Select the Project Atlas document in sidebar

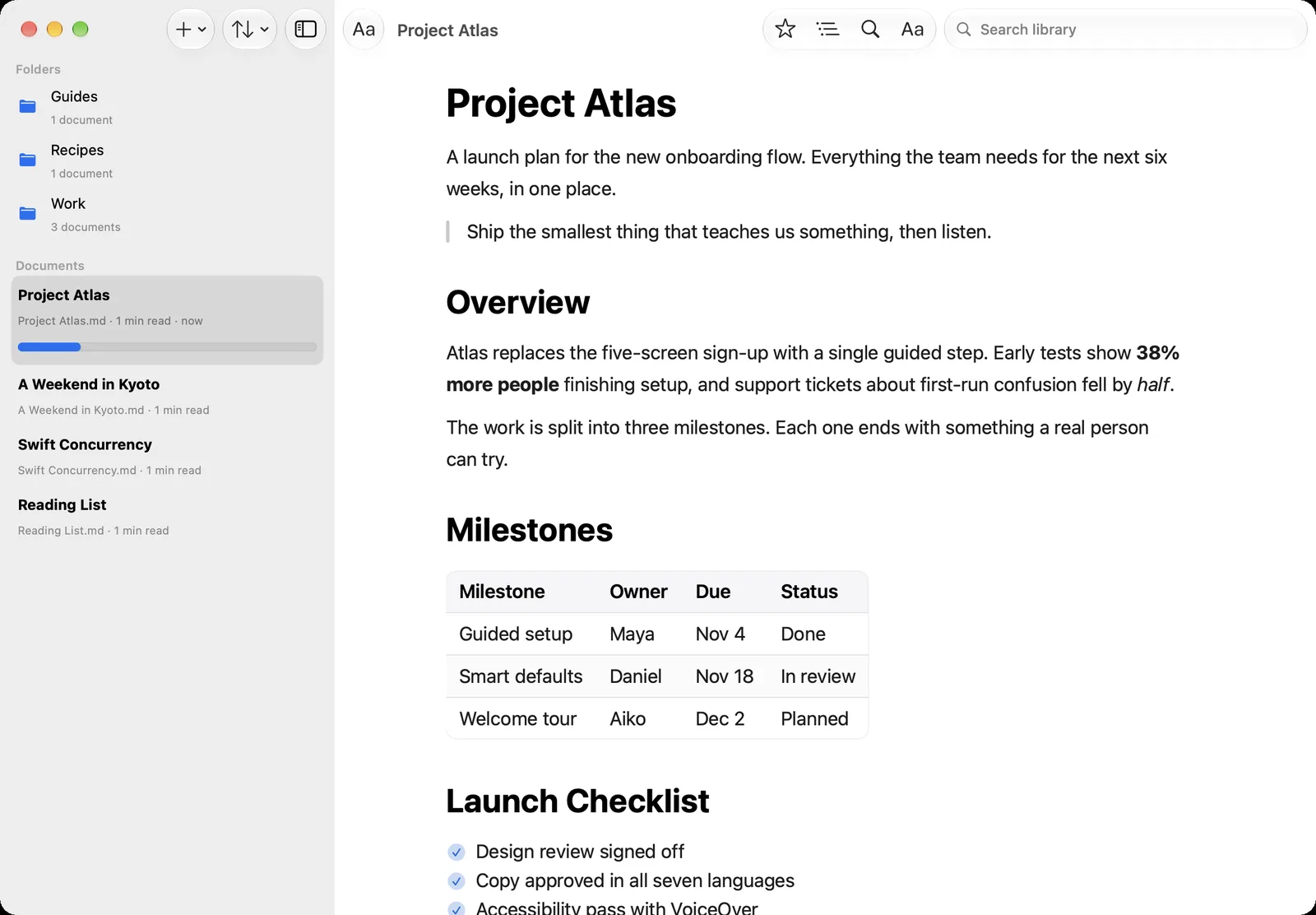pos(167,320)
